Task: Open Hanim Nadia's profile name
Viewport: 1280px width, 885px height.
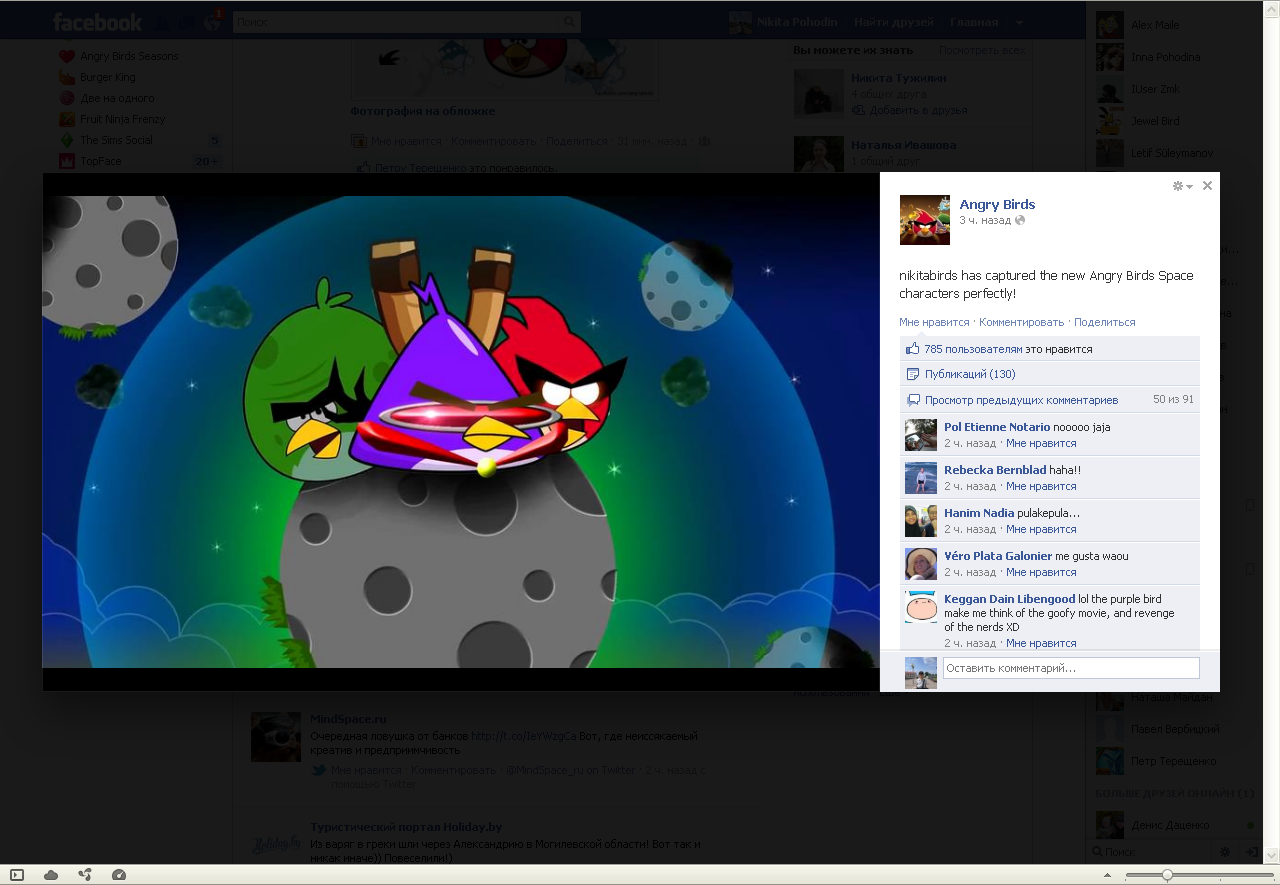Action: tap(979, 513)
